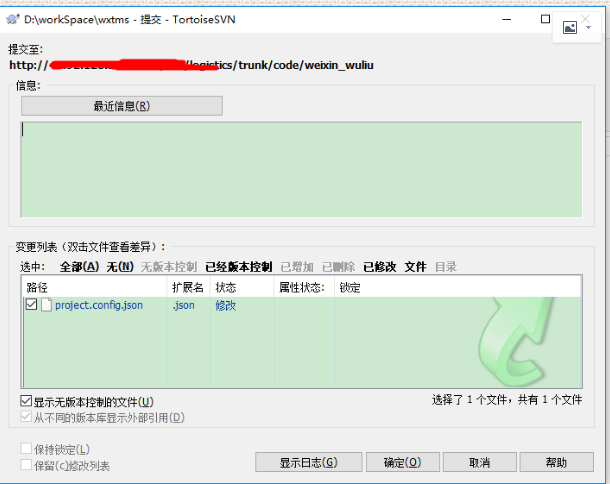
Task: Toggle 保留(c)修改列表 checkbox
Action: 26,465
